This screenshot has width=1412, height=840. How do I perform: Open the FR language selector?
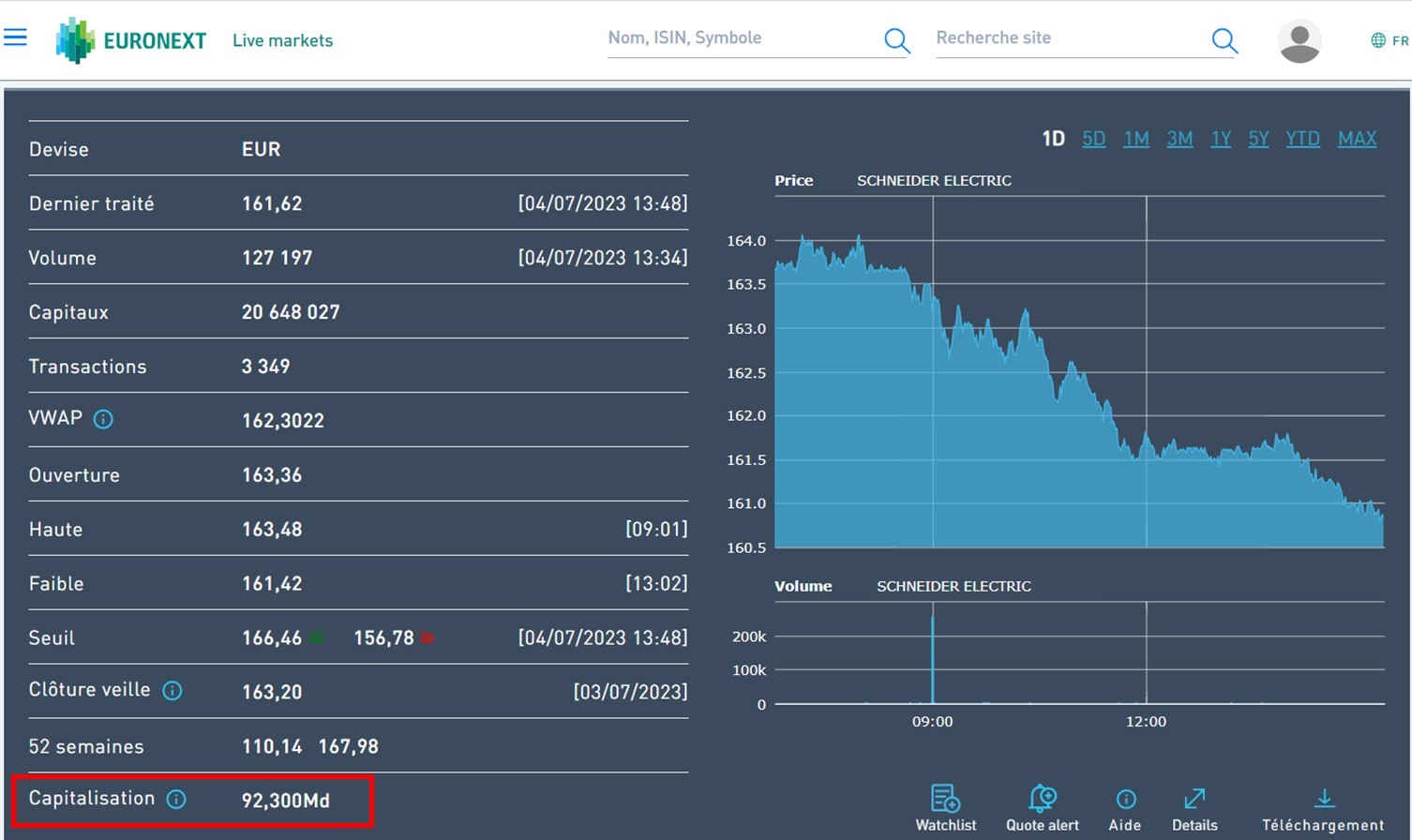tap(1389, 40)
